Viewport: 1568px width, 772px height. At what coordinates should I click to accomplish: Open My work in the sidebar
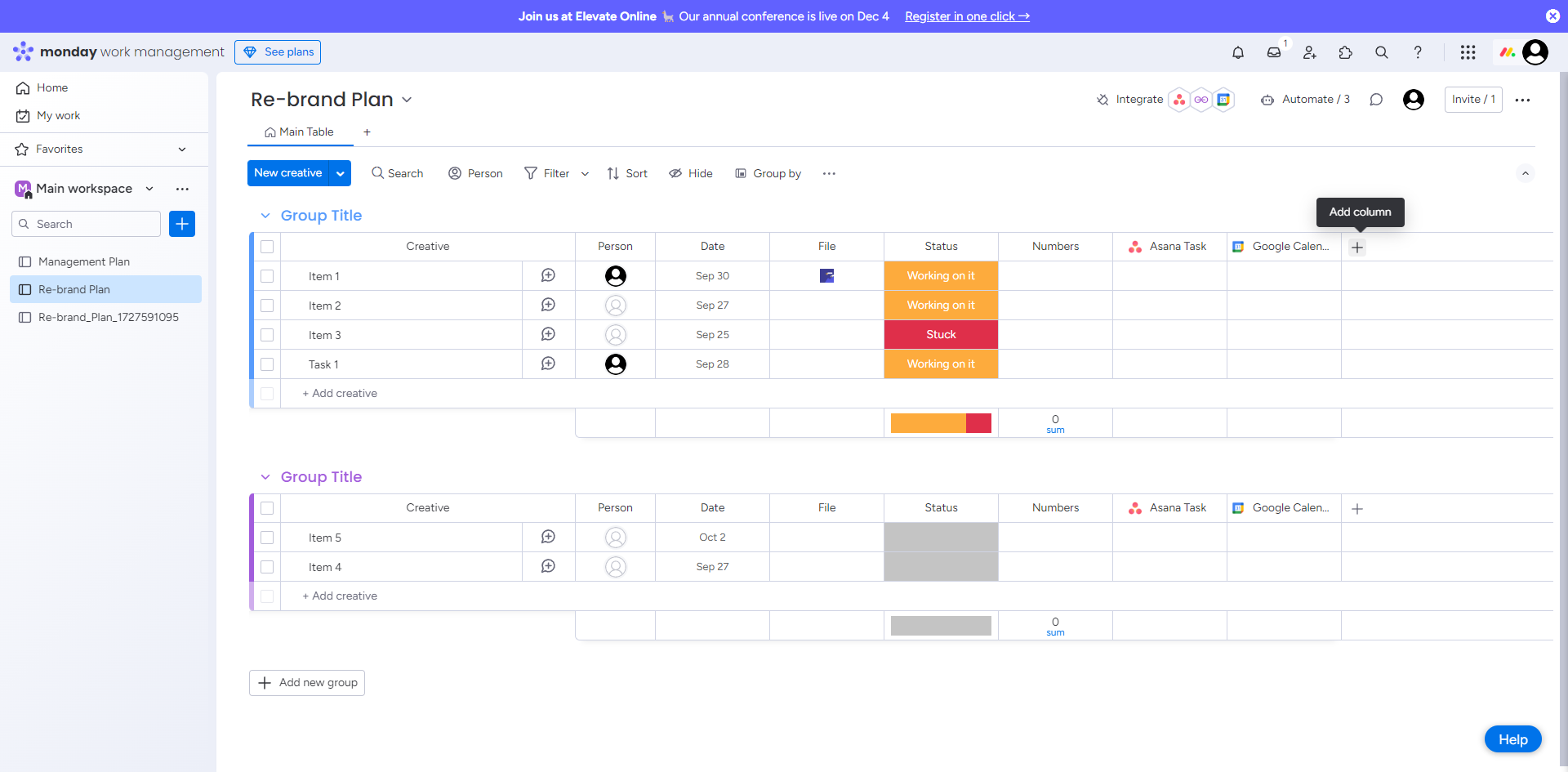pos(57,115)
